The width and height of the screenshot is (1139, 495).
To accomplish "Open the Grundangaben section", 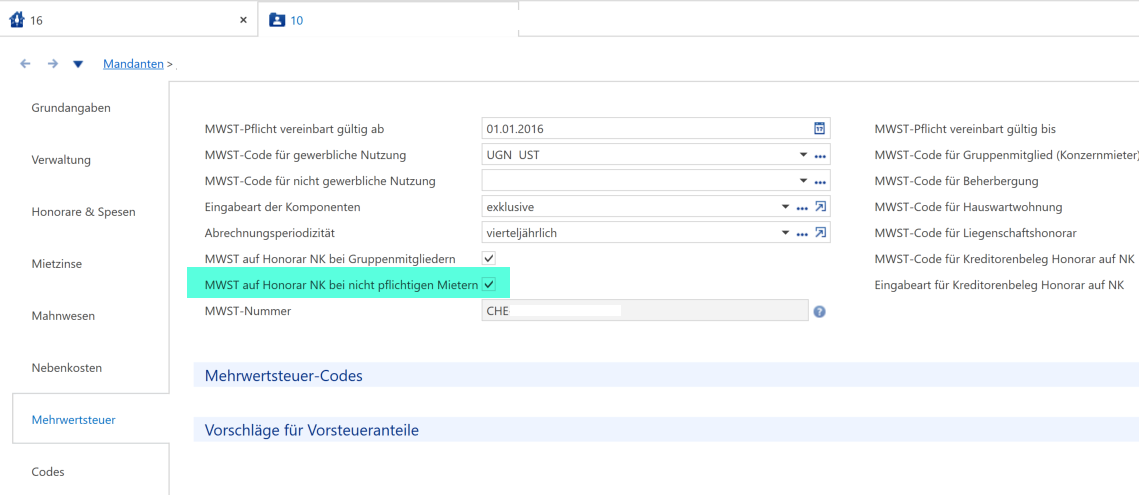I will coord(71,108).
